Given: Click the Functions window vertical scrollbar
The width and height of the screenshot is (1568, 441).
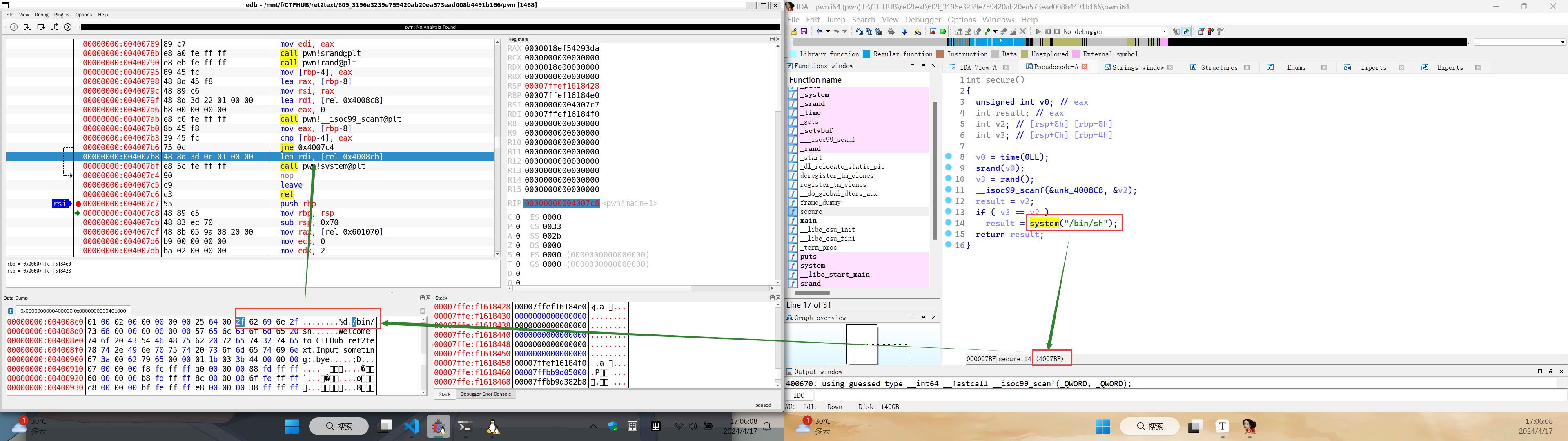Looking at the screenshot, I should point(934,170).
